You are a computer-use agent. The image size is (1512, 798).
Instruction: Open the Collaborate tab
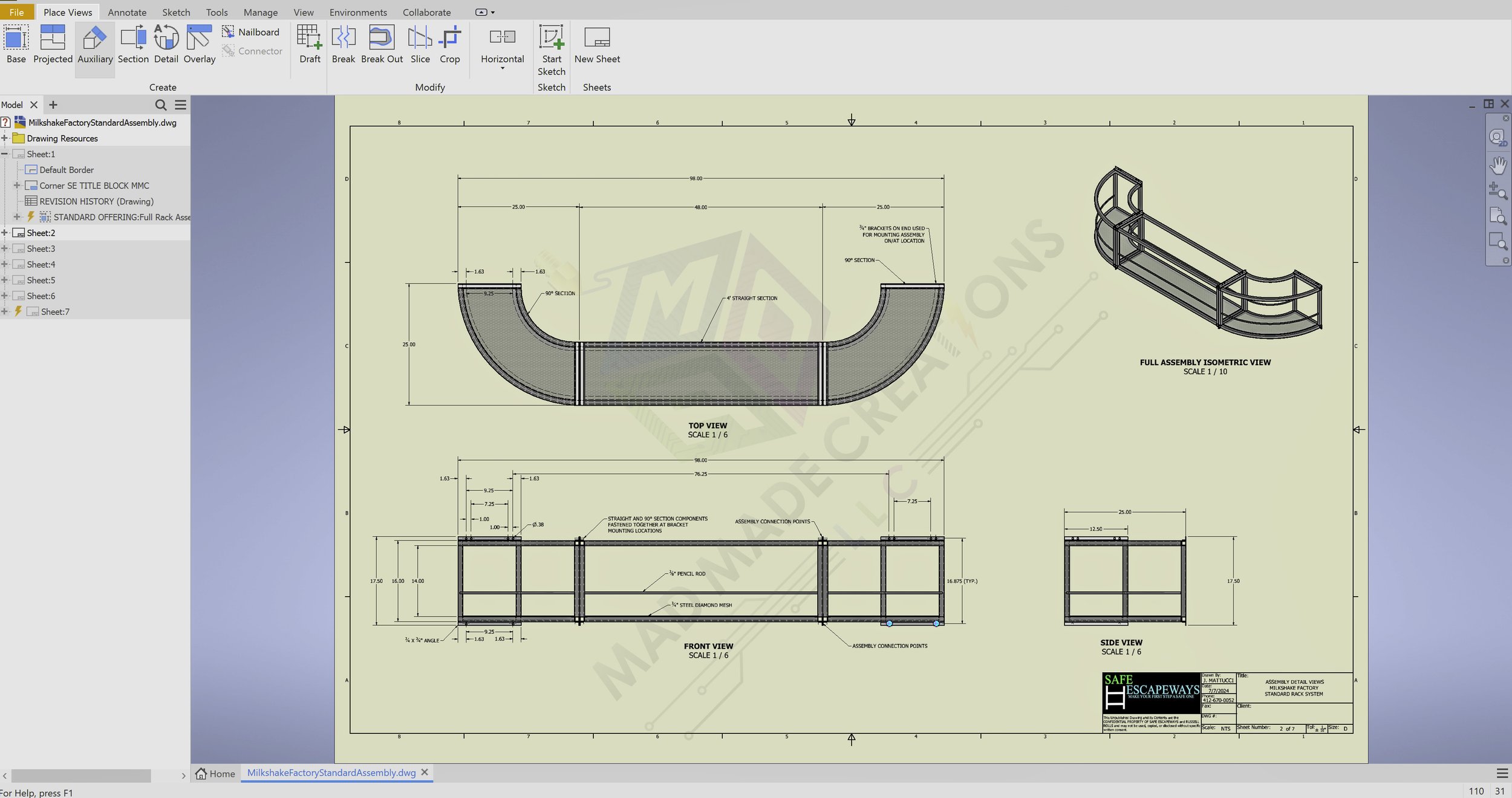[426, 12]
